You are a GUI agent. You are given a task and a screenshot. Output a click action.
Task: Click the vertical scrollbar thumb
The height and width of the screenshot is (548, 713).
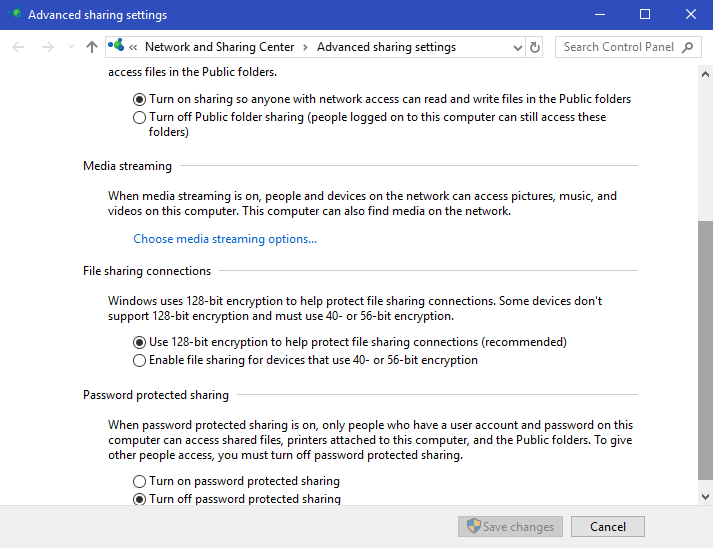tap(705, 350)
